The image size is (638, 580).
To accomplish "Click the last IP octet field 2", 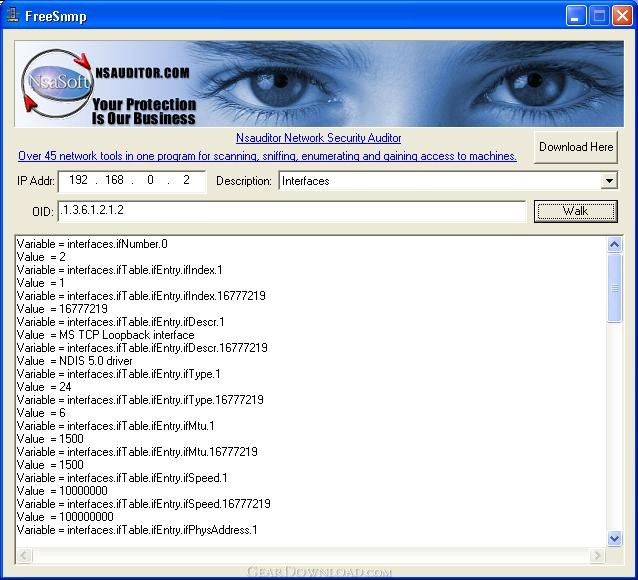I will [186, 180].
